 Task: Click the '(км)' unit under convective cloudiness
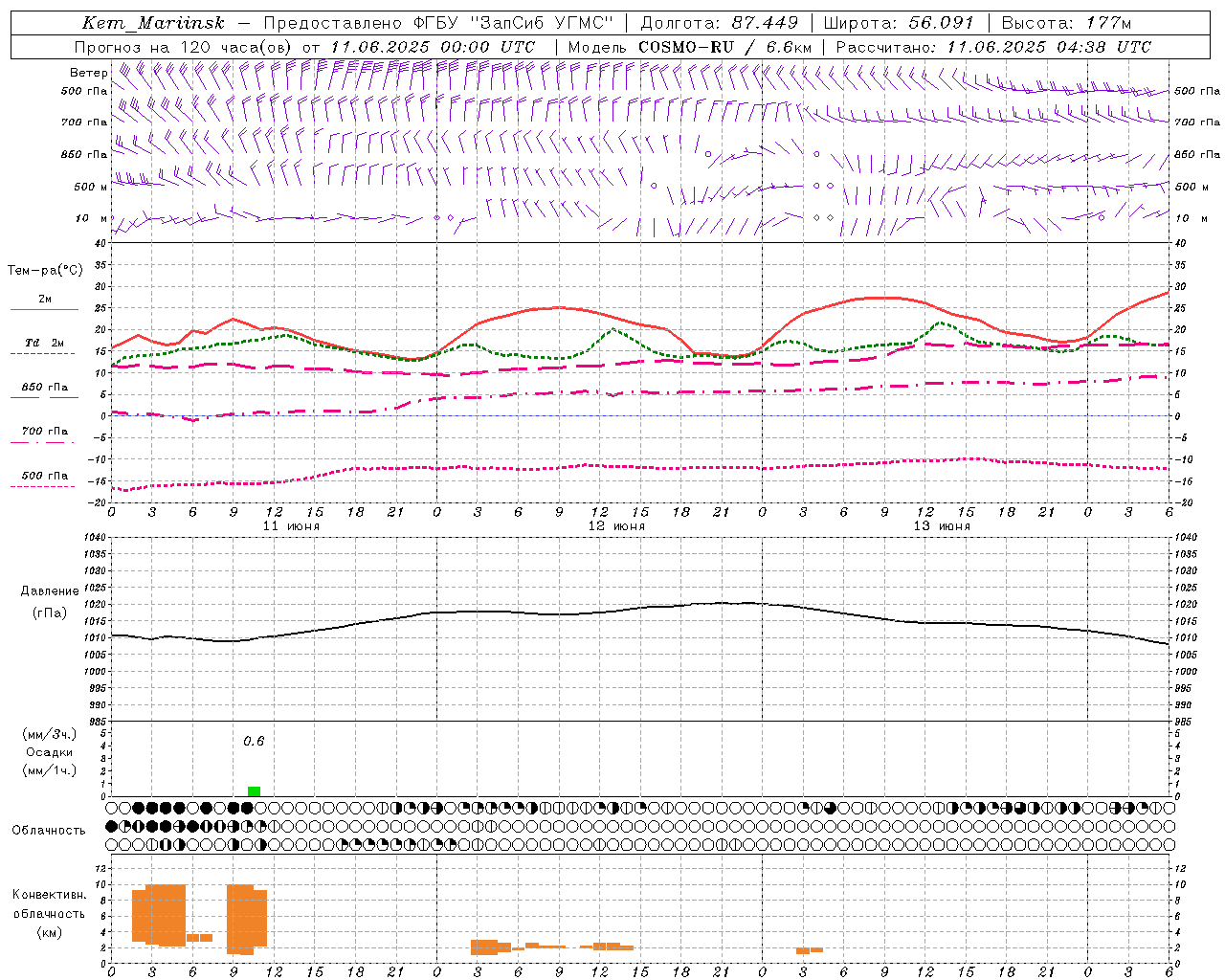coord(50,932)
